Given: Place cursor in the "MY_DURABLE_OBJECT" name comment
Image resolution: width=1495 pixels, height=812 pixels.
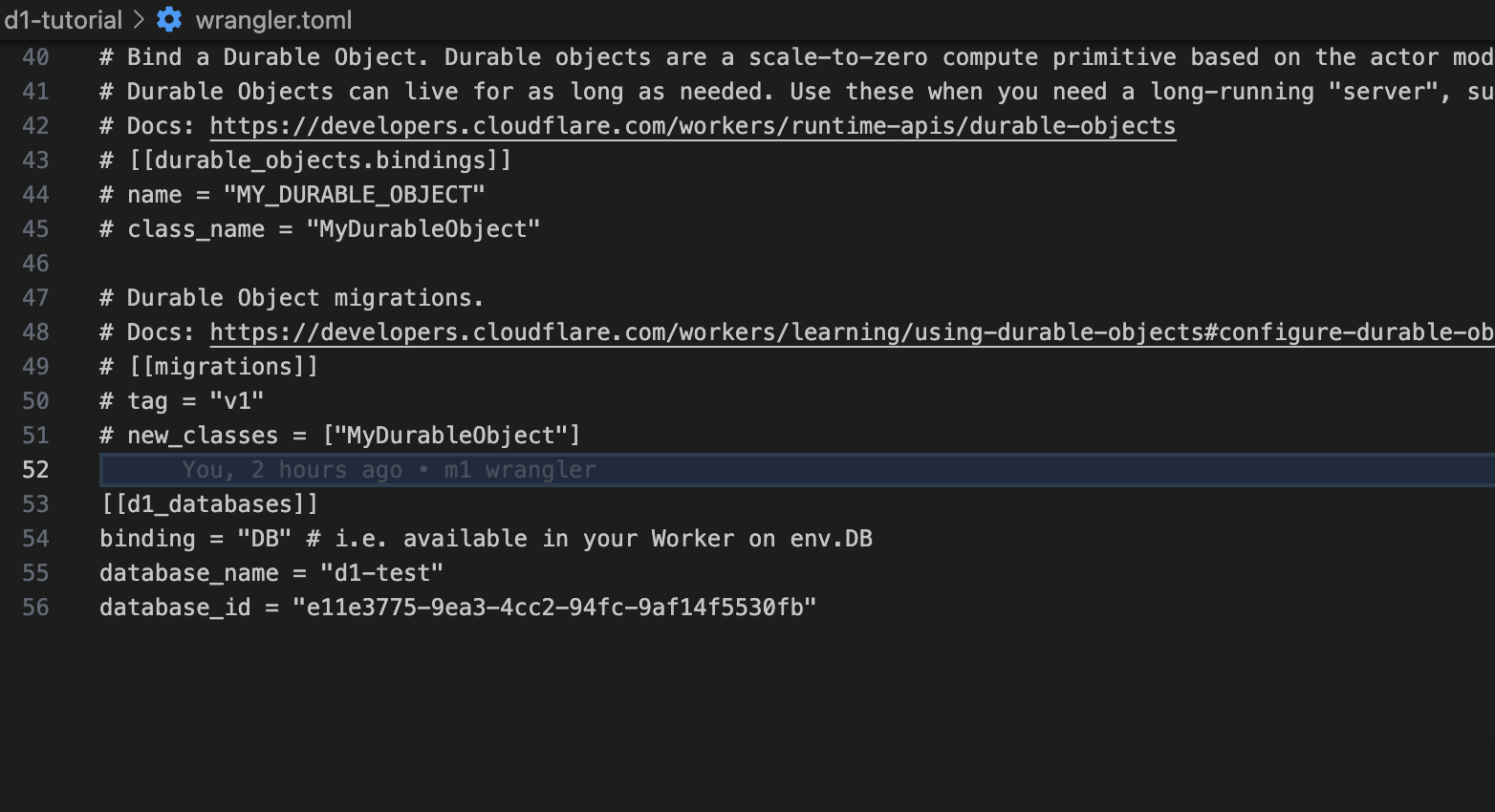Looking at the screenshot, I should (354, 195).
